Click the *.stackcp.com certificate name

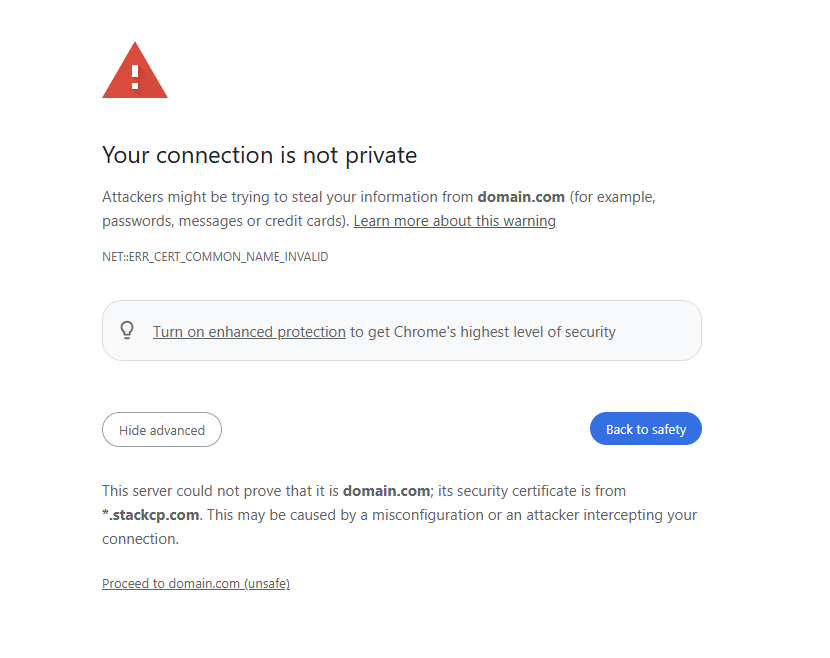coord(151,515)
